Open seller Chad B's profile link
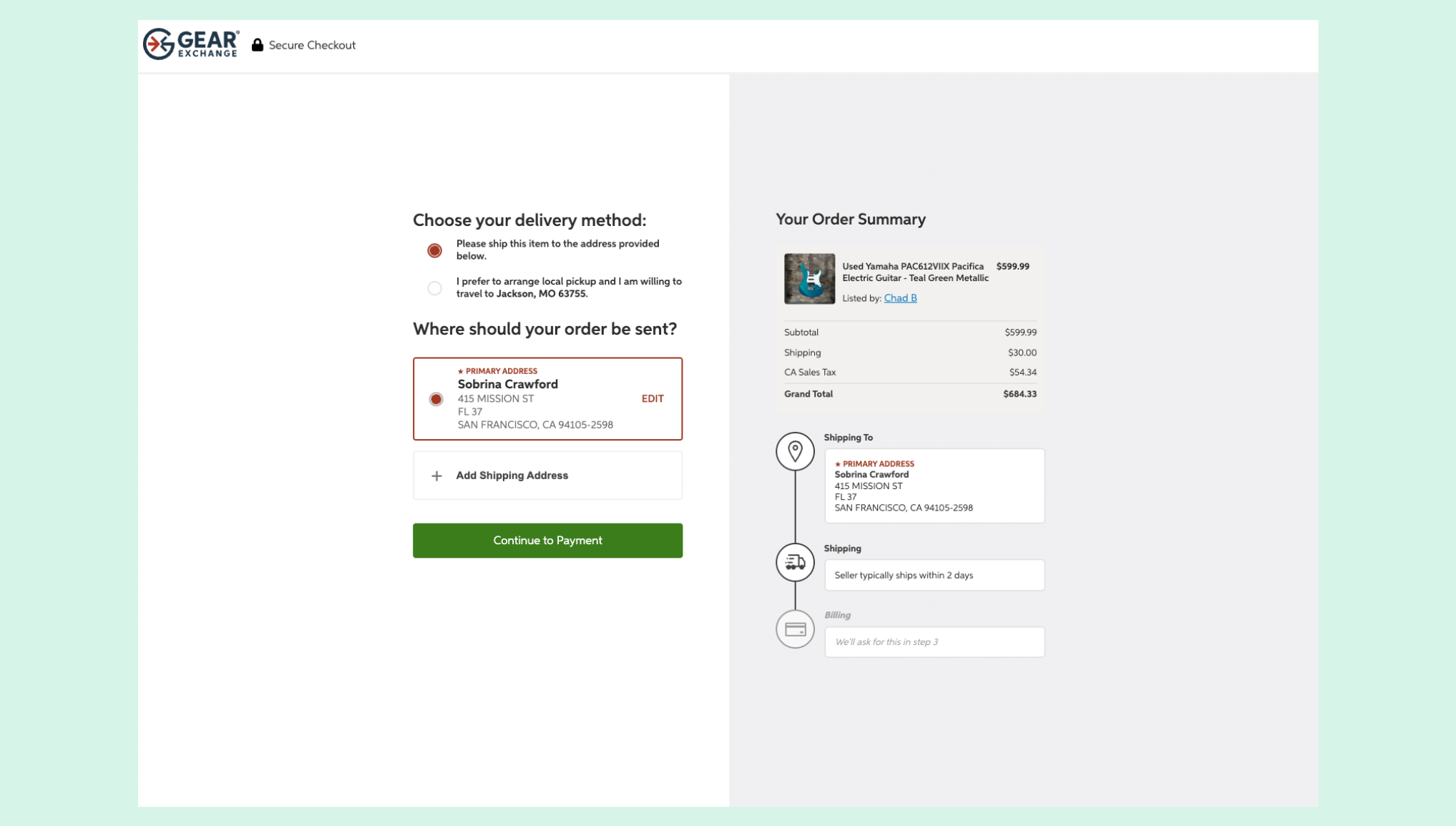The width and height of the screenshot is (1456, 826). click(x=900, y=298)
